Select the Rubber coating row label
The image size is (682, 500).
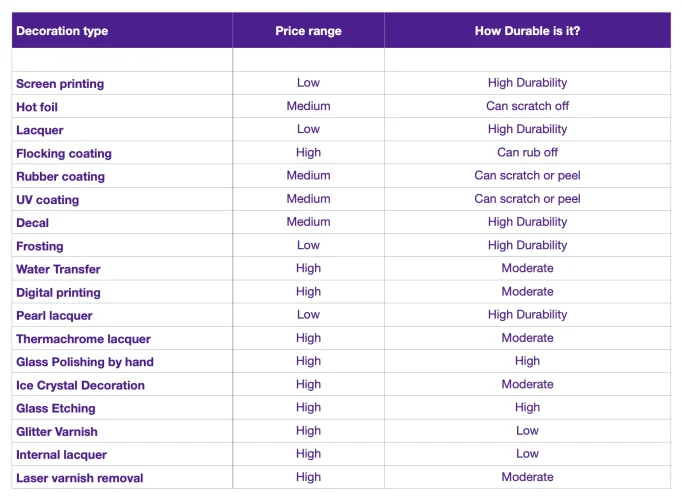(60, 177)
